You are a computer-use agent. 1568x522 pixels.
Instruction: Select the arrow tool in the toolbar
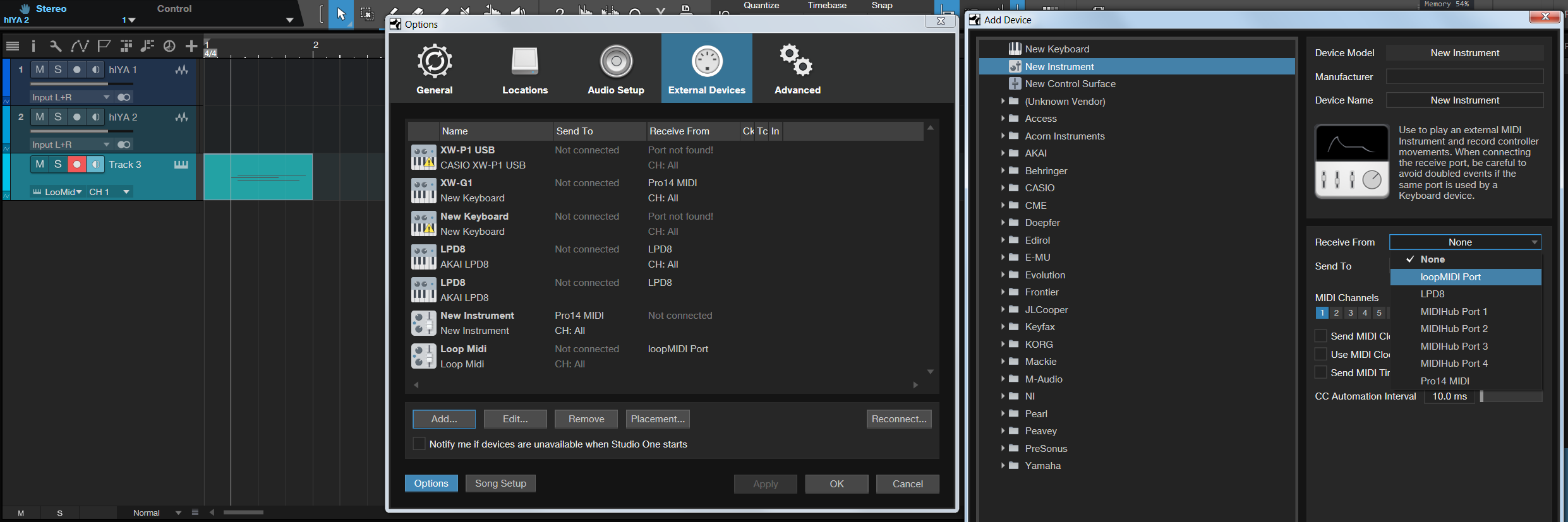341,14
